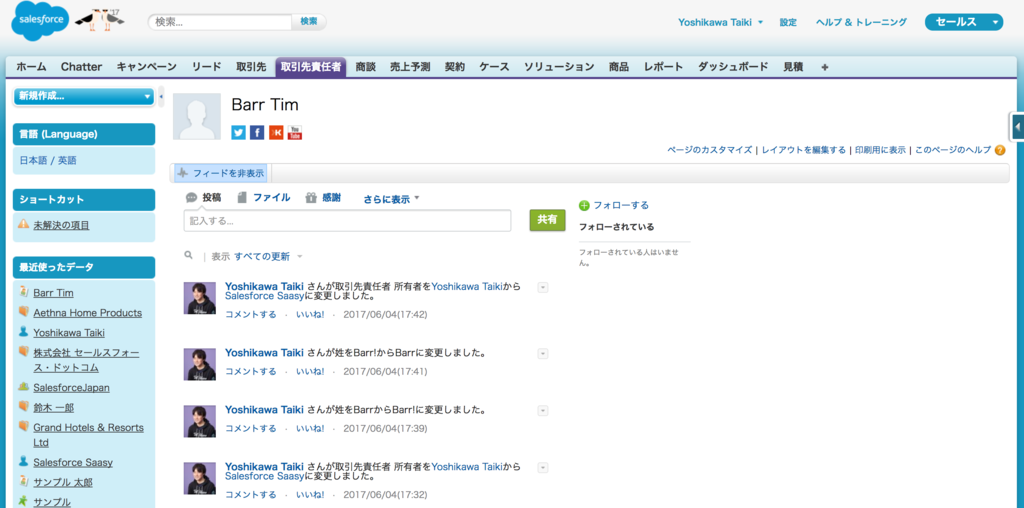This screenshot has height=508, width=1024.
Task: Click the Salesforce cloud logo
Action: [40, 20]
